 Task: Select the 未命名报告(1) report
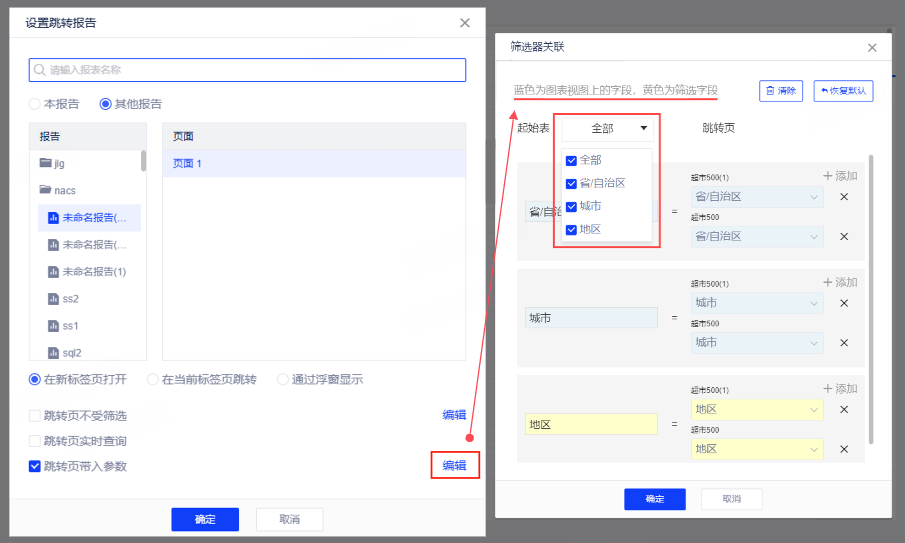tap(93, 272)
